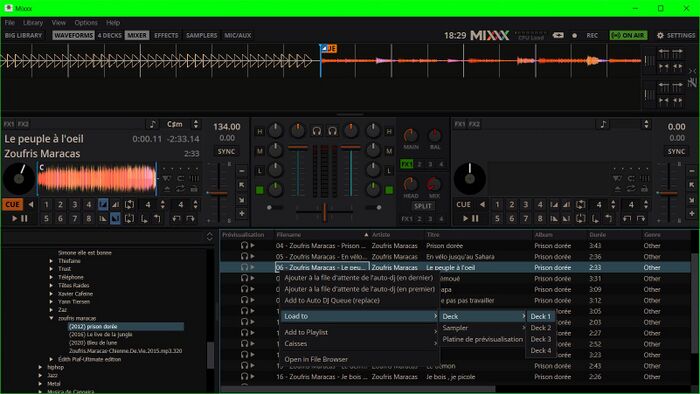
Task: Click the crossfader handle
Action: pos(325,211)
